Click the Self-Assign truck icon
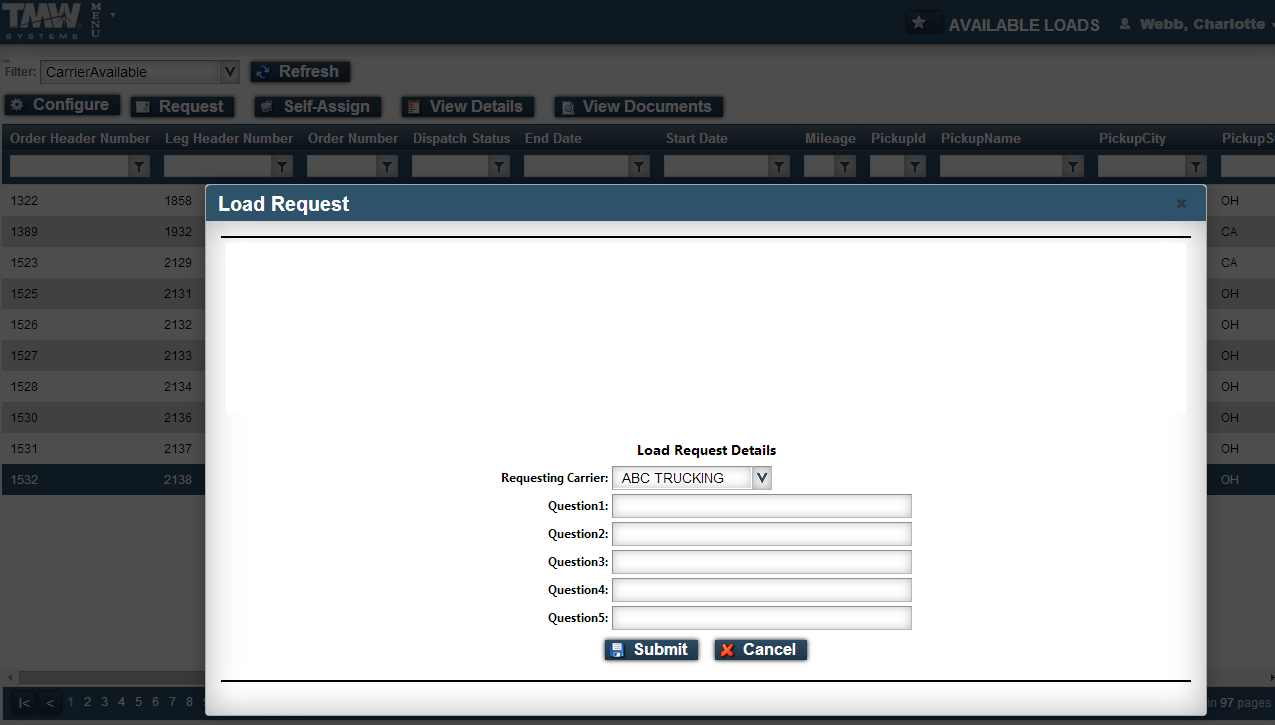Image resolution: width=1275 pixels, height=725 pixels. point(266,106)
